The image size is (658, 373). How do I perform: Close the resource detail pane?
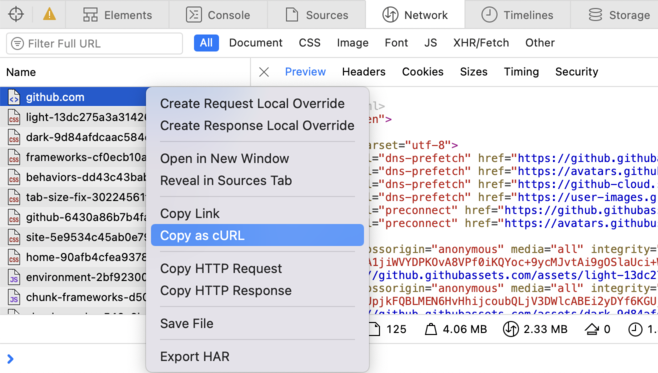(264, 72)
